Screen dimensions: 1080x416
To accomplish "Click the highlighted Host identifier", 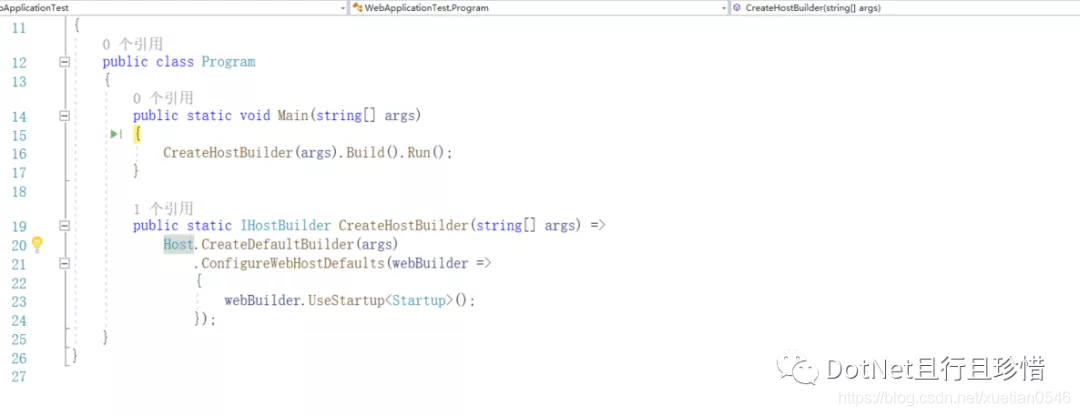I will click(x=178, y=244).
